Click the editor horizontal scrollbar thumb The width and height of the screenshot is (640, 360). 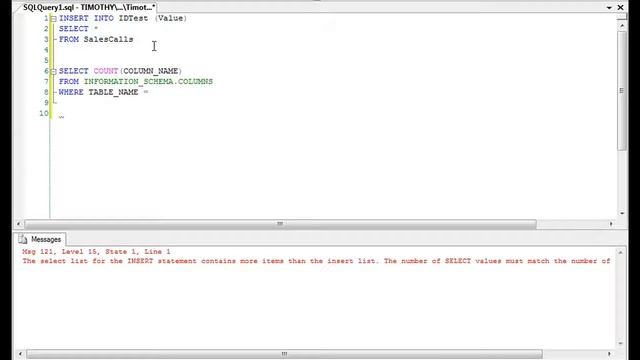[280, 224]
